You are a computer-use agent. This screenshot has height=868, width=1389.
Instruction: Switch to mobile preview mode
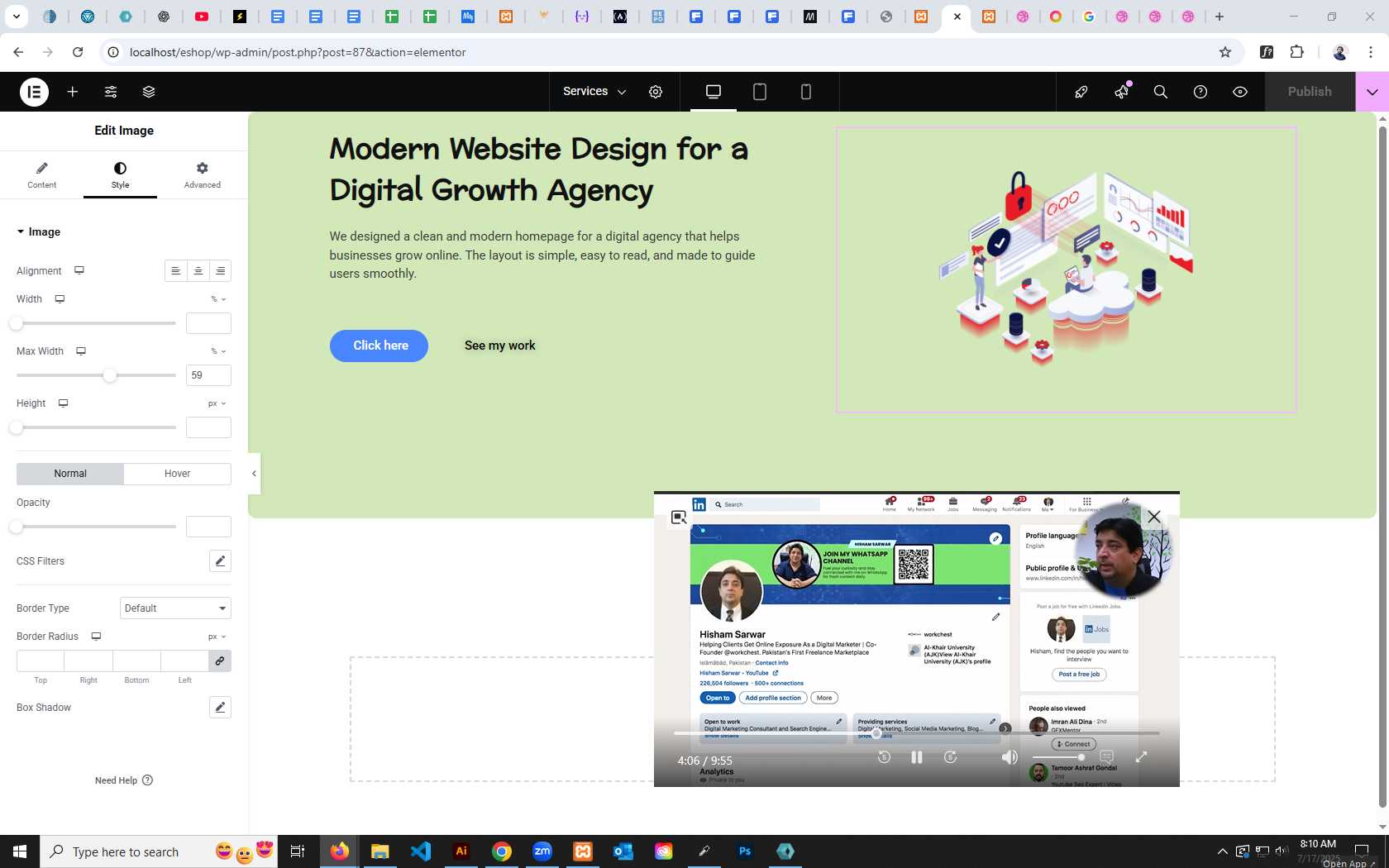(x=806, y=92)
